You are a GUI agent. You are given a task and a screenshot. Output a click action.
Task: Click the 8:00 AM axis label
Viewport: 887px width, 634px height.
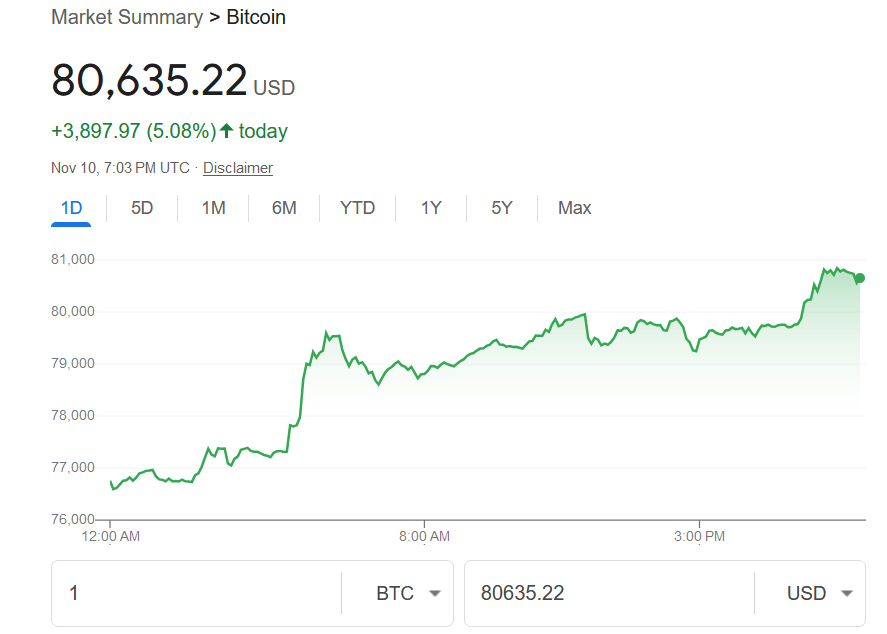(x=424, y=537)
